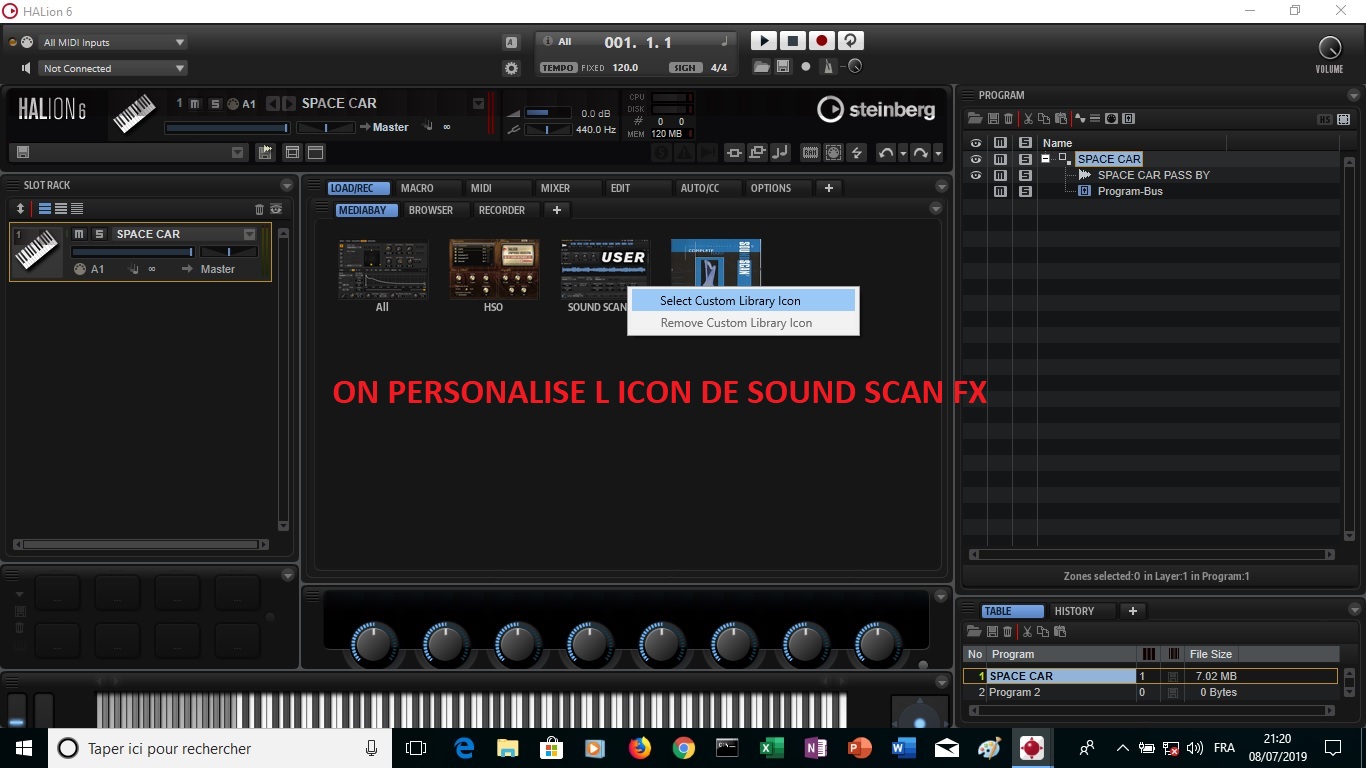
Task: Click Remove Custom Library Icon in the menu
Action: (x=736, y=322)
